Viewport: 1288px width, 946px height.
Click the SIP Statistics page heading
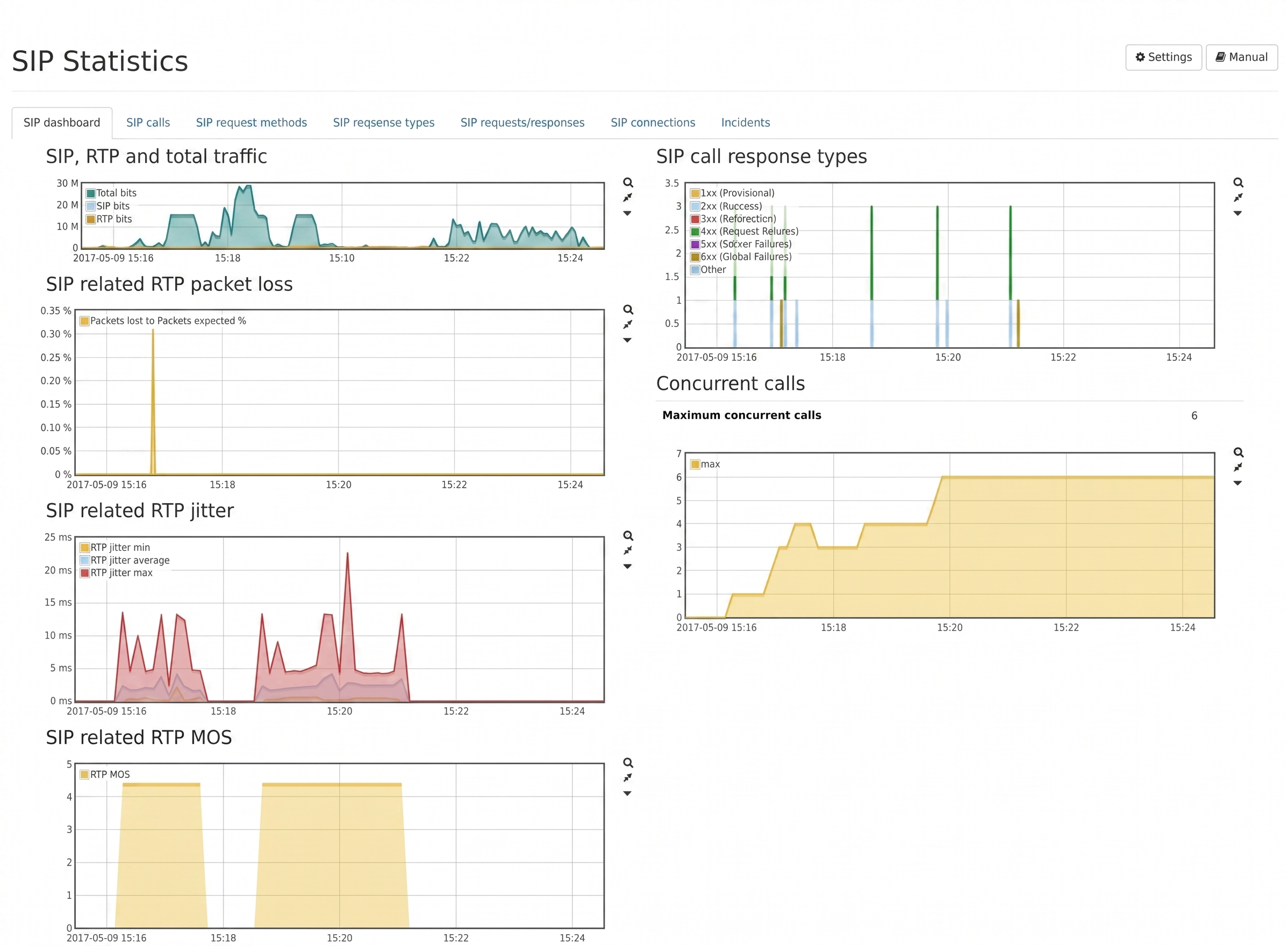click(99, 61)
